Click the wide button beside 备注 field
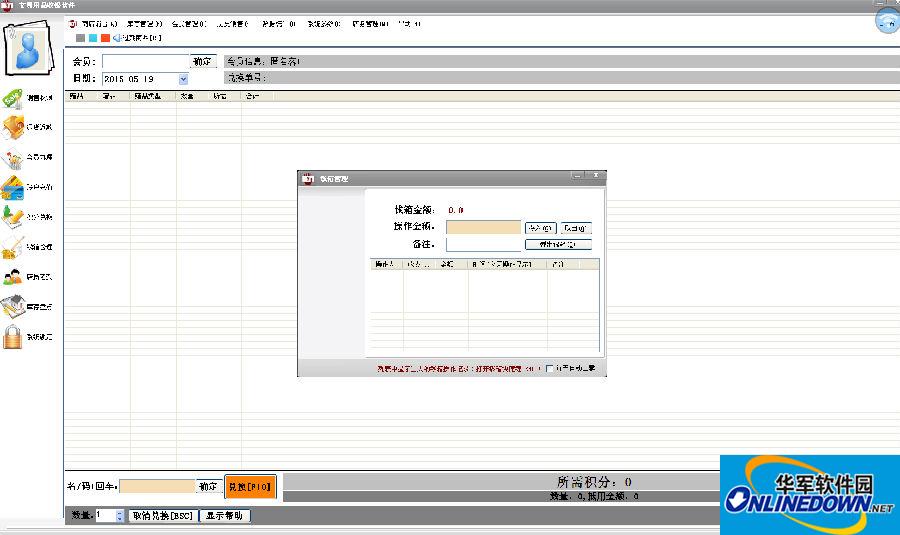Screen dimensions: 900x535 tap(558, 245)
